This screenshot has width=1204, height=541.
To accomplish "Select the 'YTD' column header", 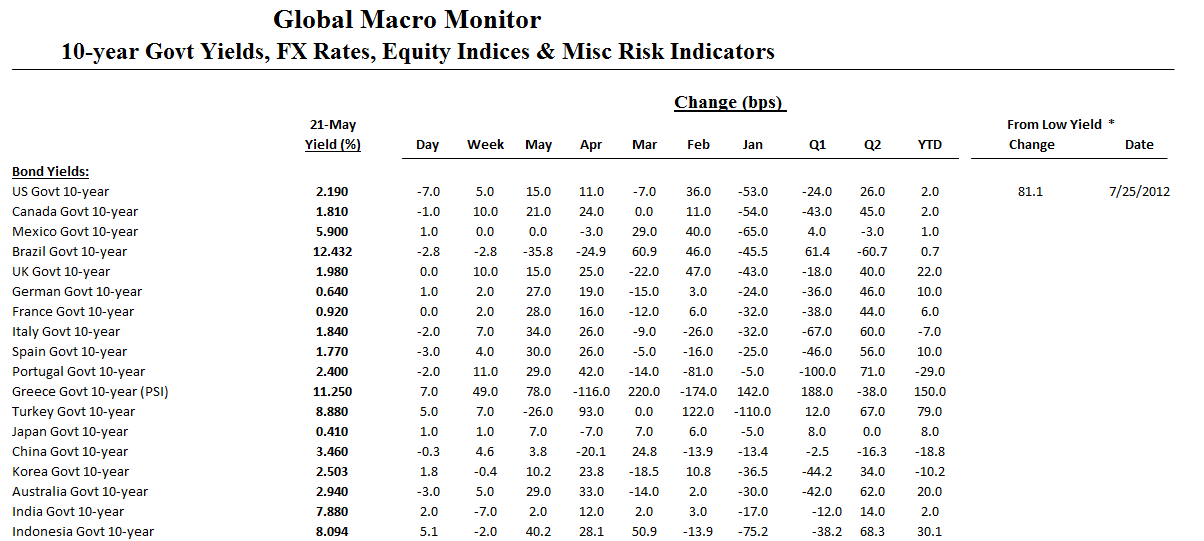I will pyautogui.click(x=929, y=145).
